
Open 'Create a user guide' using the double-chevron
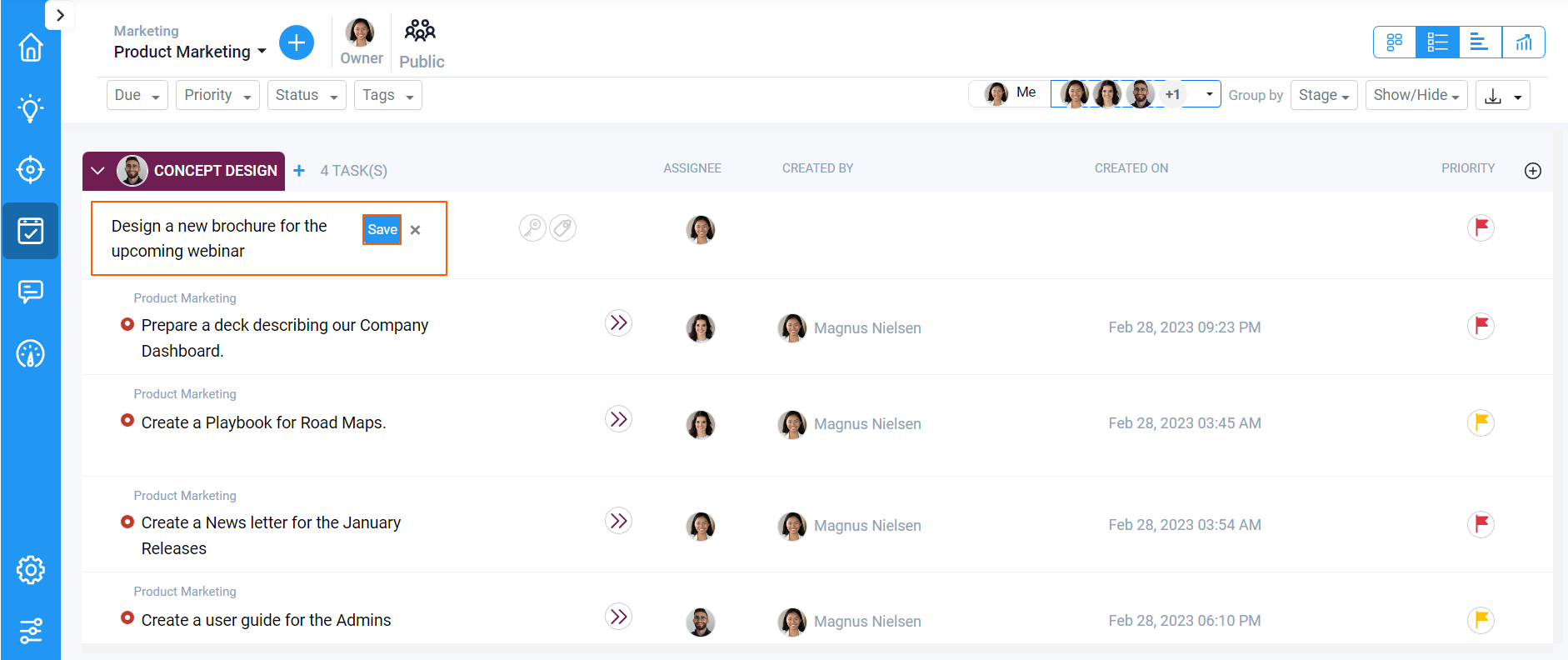(x=618, y=617)
